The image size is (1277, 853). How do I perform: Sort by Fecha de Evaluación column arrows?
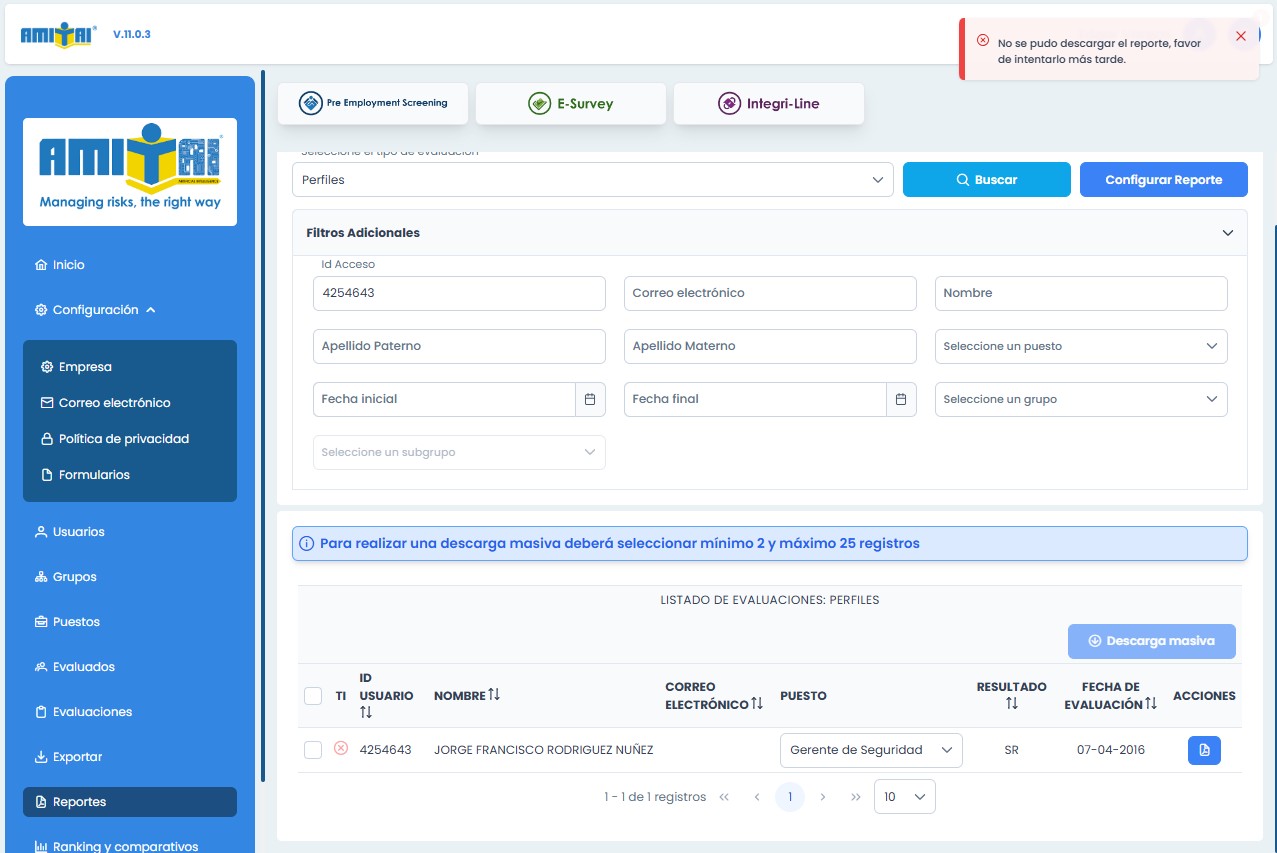(1151, 704)
